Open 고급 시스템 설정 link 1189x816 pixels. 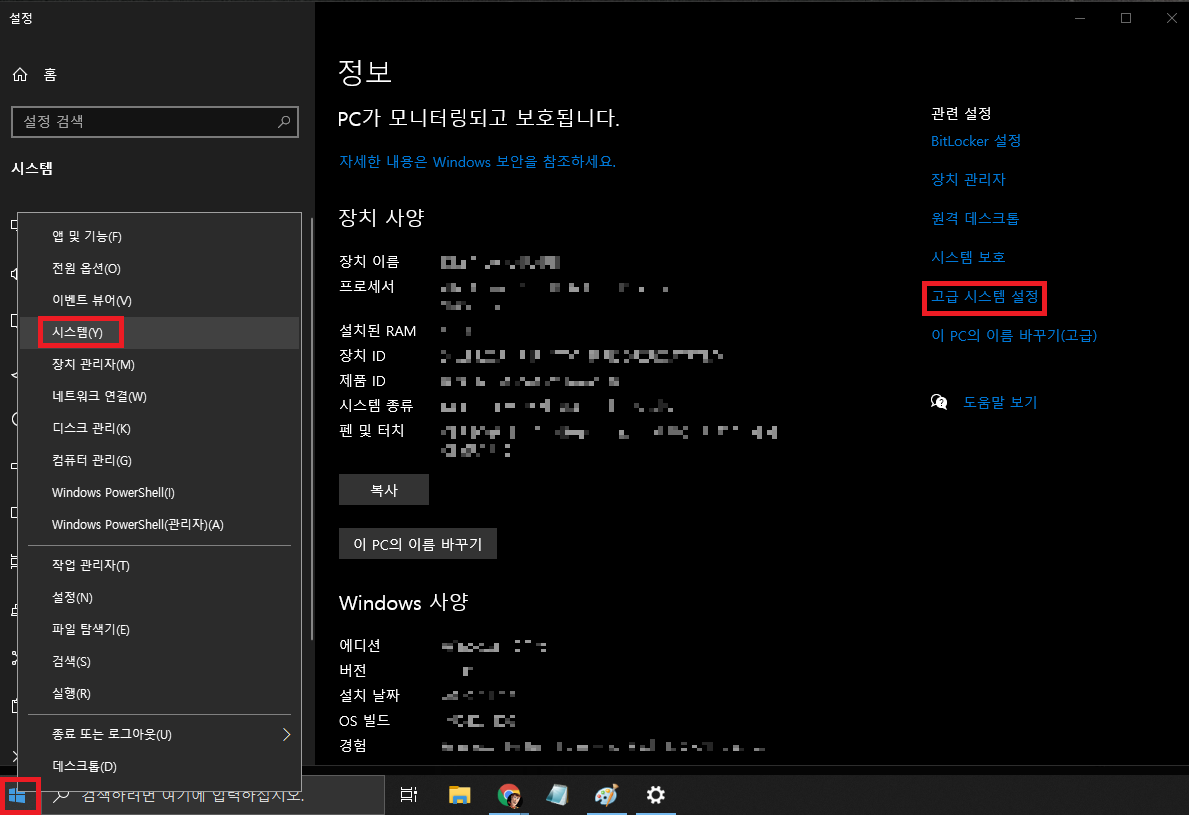[984, 297]
